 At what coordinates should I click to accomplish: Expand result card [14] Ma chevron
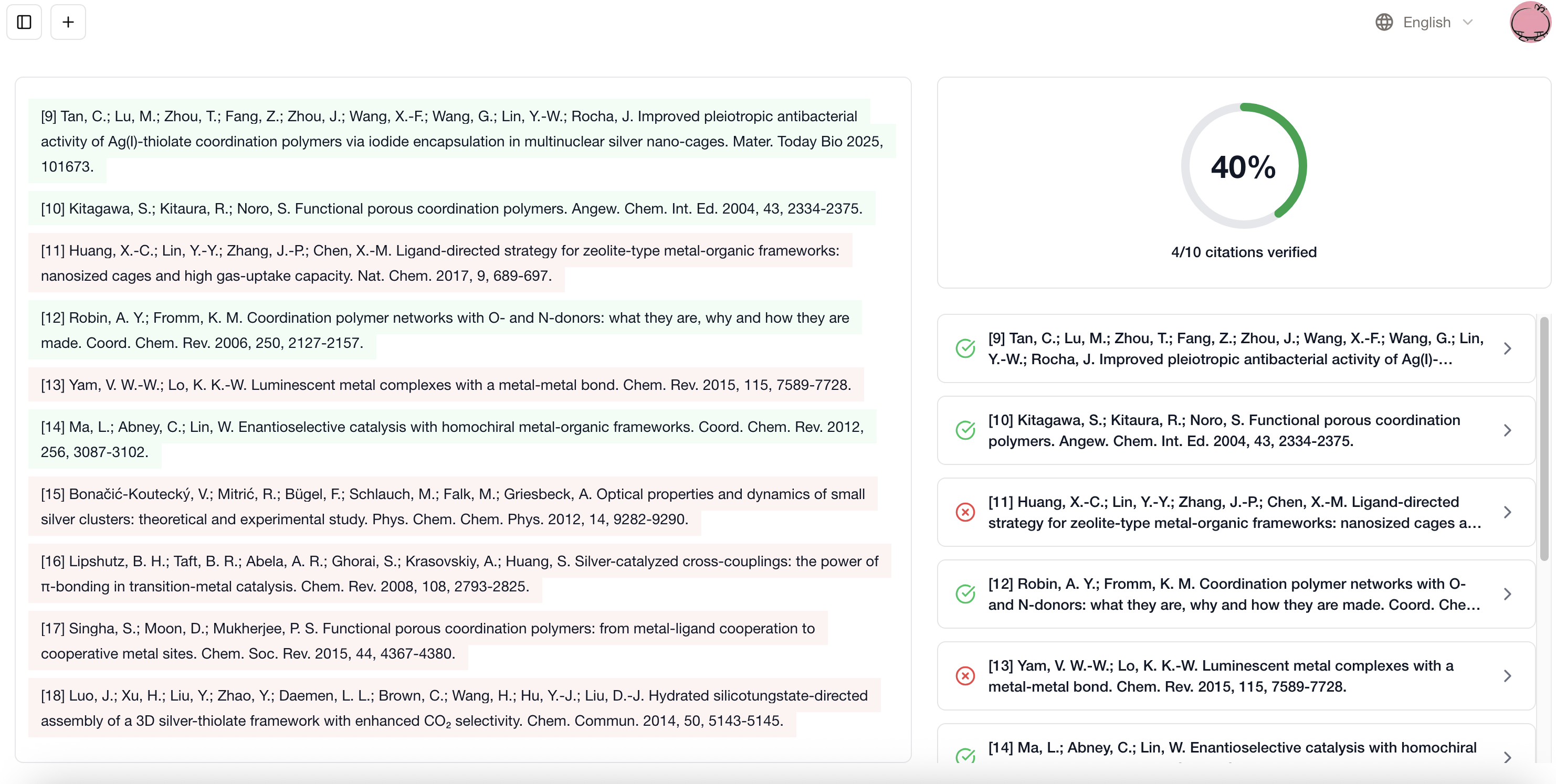[1508, 757]
